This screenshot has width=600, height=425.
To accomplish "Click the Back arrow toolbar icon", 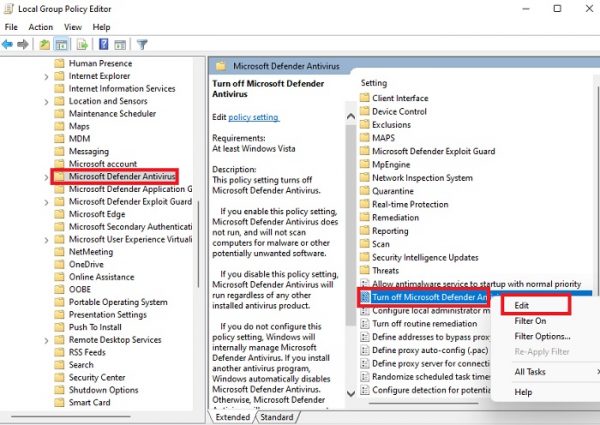I will (x=8, y=45).
